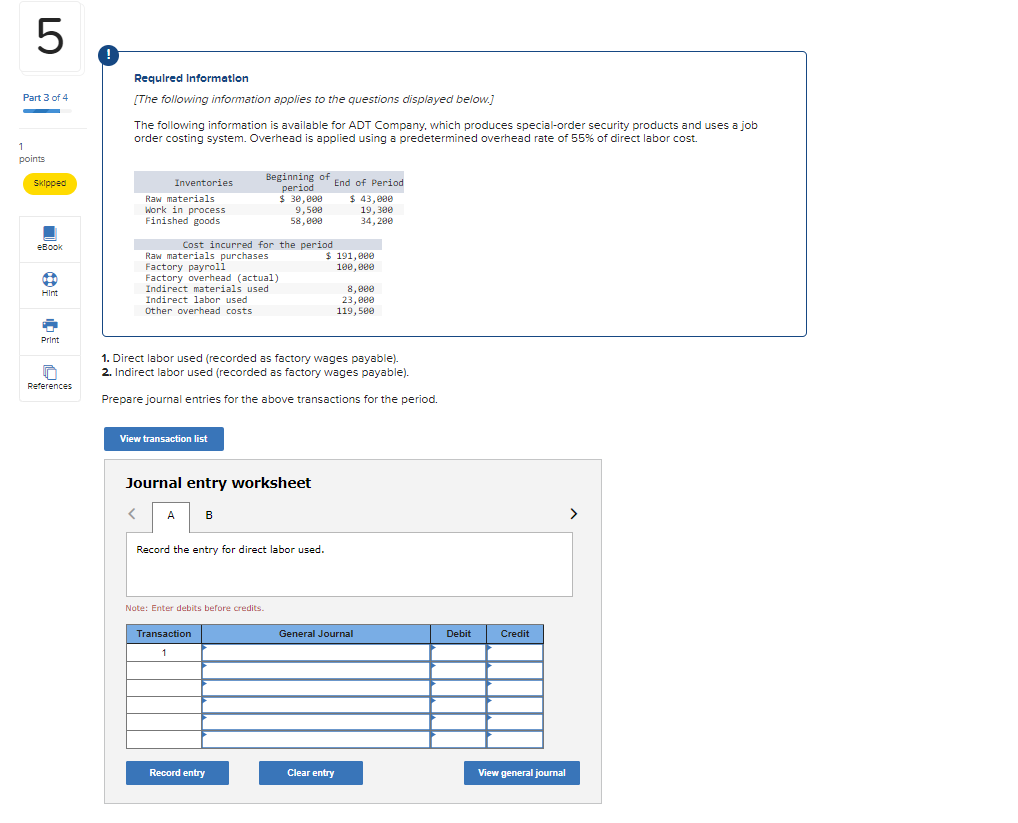Click the Factory payroll row value 100,000
This screenshot has height=823, width=1018.
pyautogui.click(x=355, y=267)
